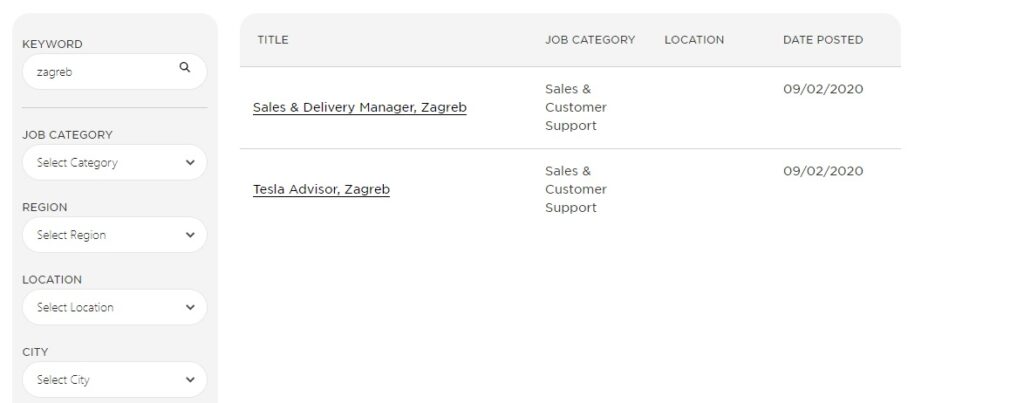Focus the Keyword input containing 'zagreb'
This screenshot has height=403, width=1024.
[x=100, y=72]
